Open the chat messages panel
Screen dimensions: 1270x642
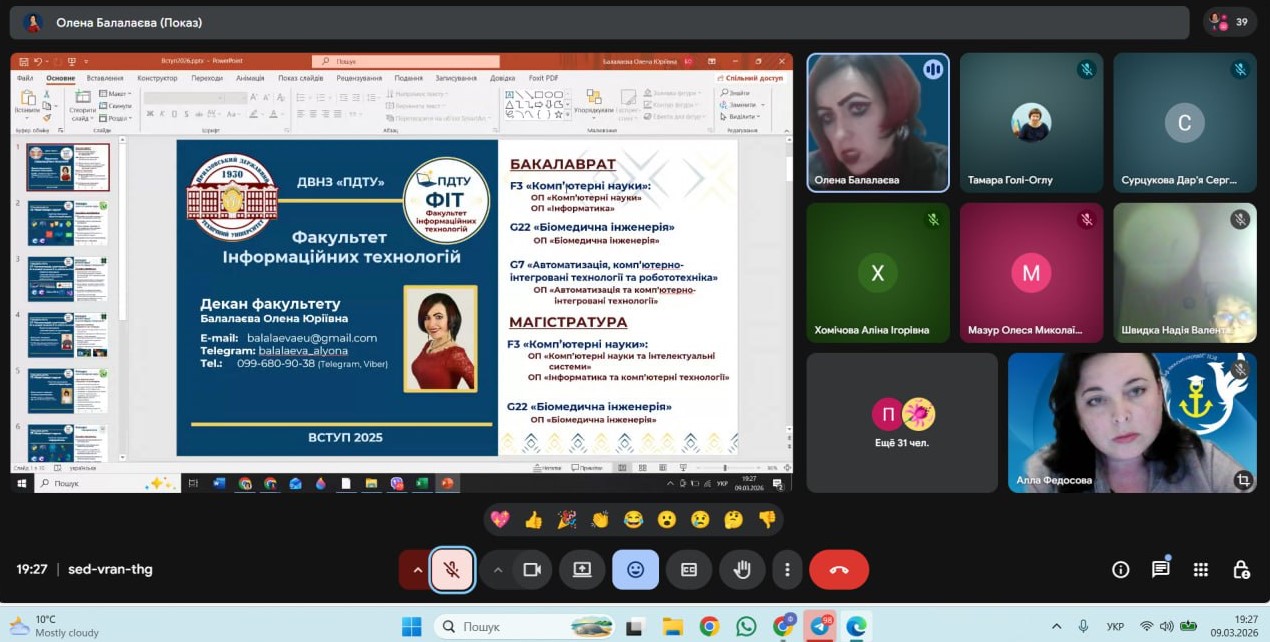click(x=1160, y=570)
